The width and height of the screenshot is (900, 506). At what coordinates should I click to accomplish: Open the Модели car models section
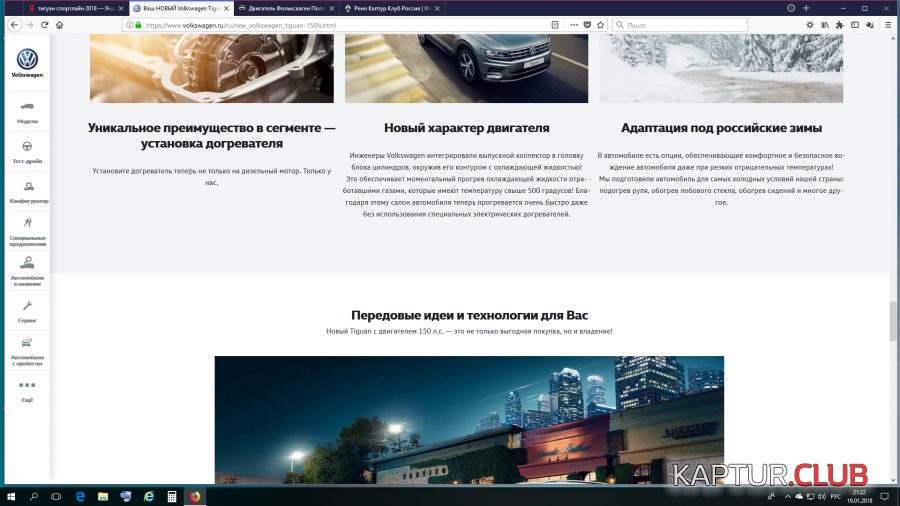point(27,112)
